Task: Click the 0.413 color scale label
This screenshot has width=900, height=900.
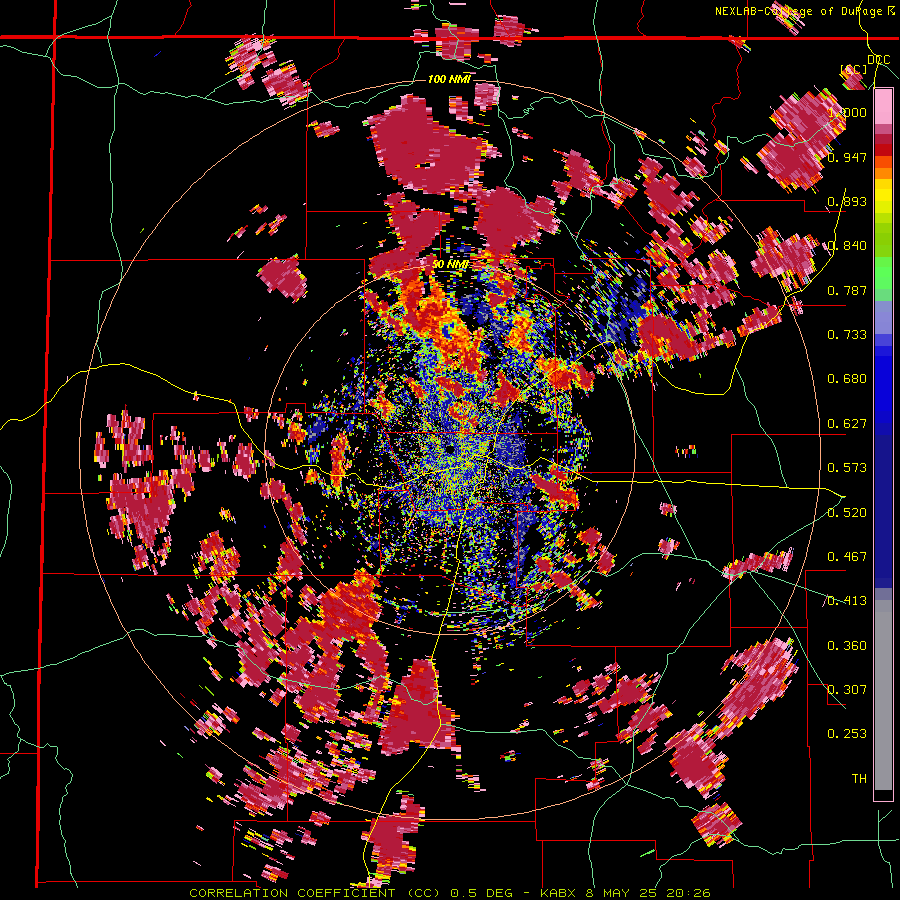Action: click(847, 601)
